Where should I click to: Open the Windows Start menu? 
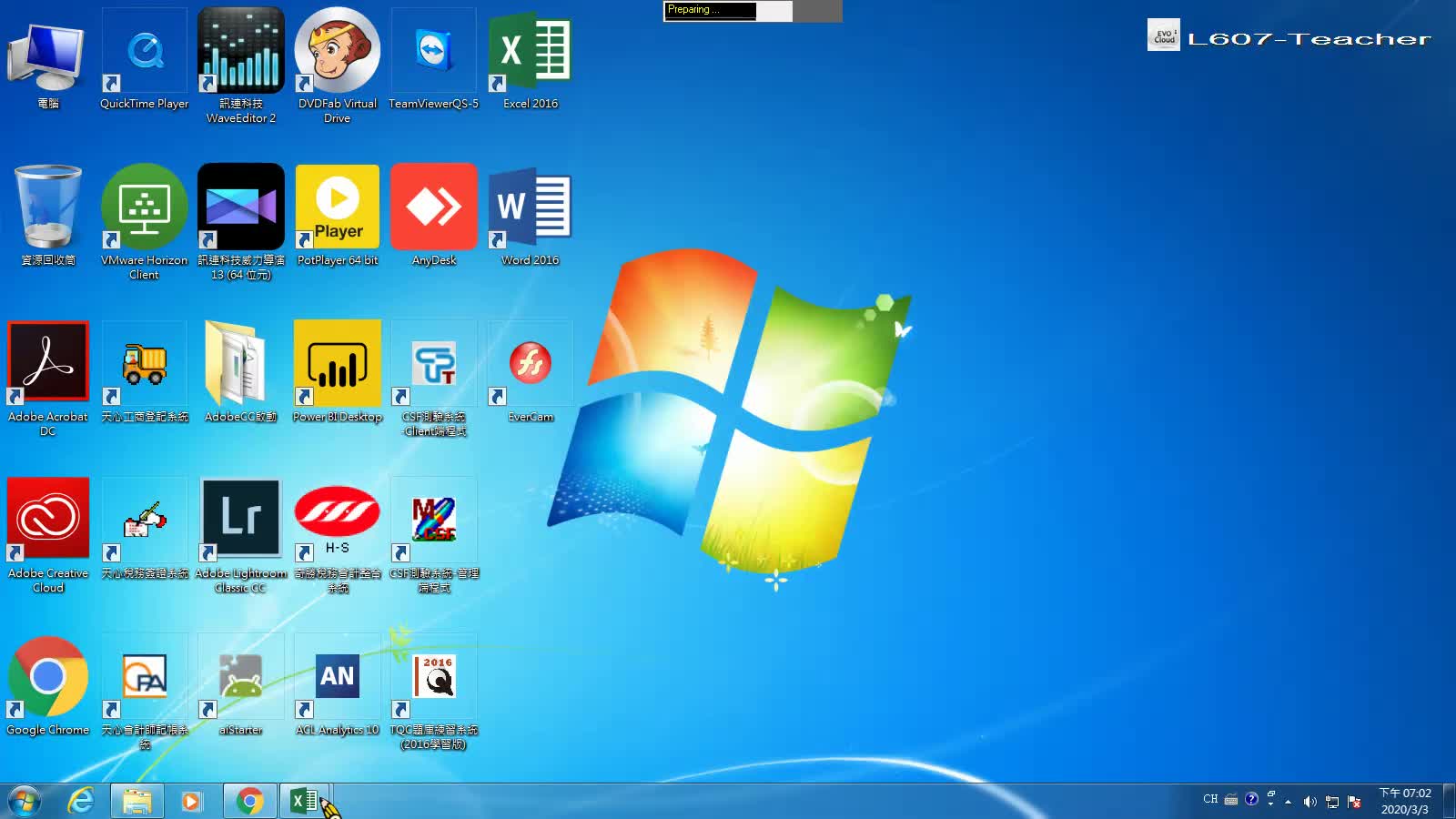(x=25, y=801)
